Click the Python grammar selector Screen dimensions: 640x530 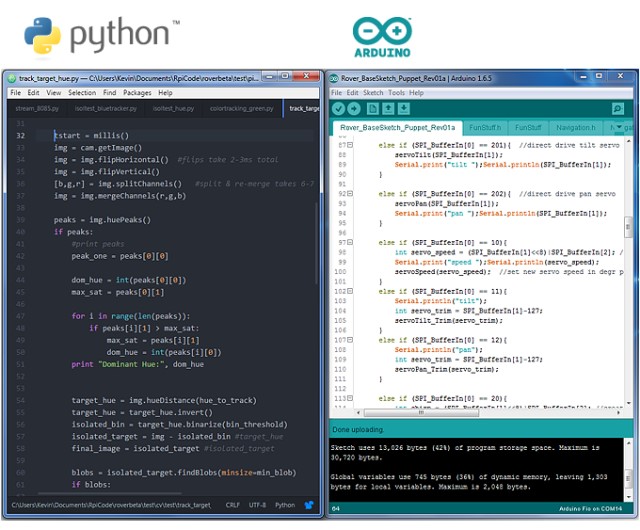(285, 505)
